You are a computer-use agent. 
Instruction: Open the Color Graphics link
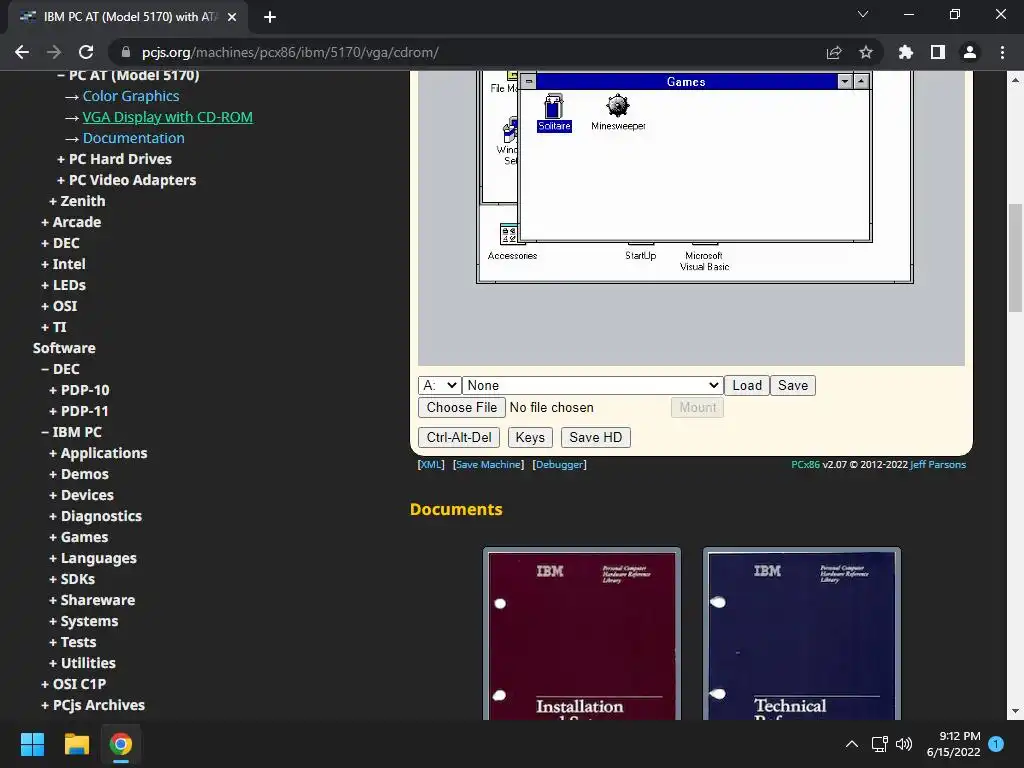tap(131, 96)
